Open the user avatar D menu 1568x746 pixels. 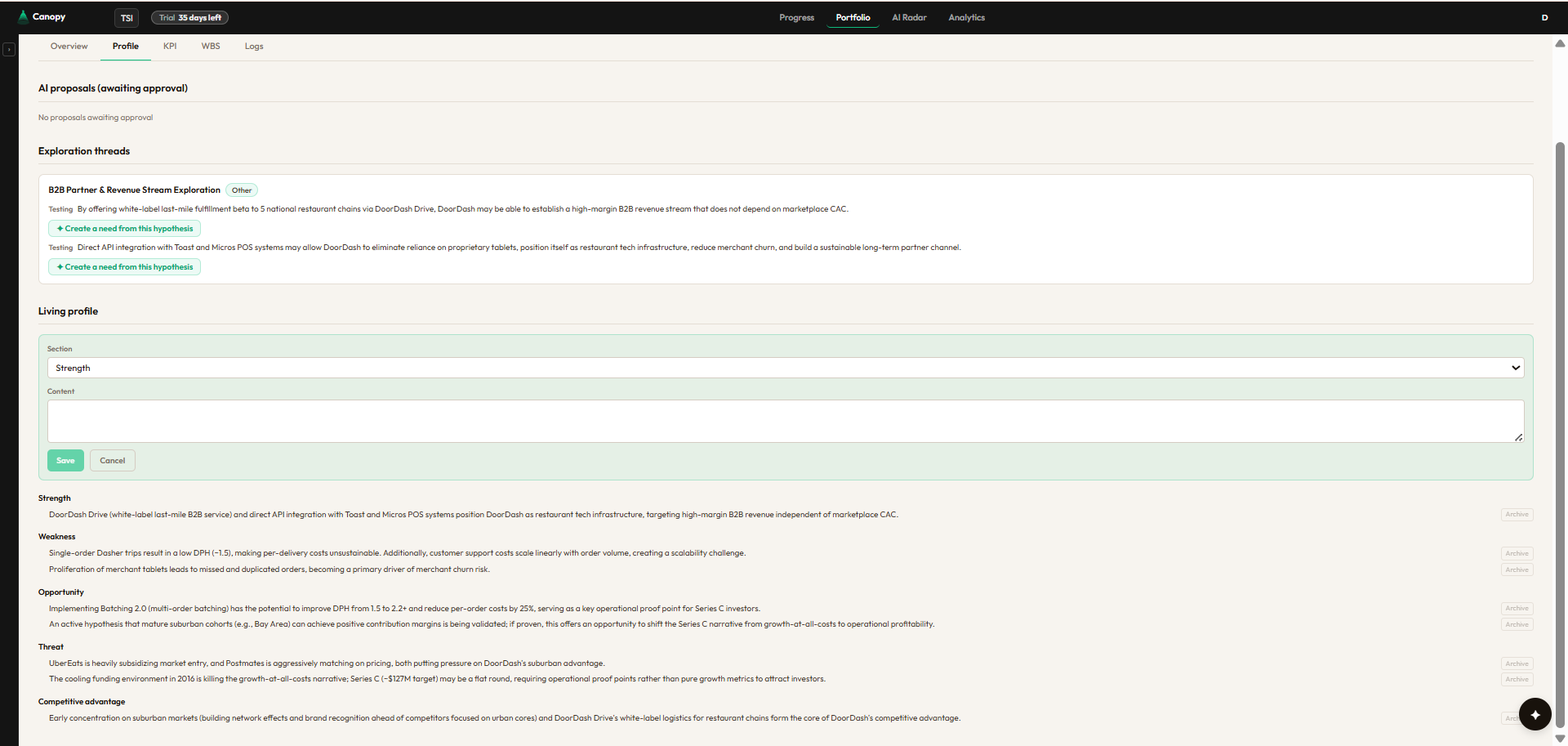click(1544, 17)
